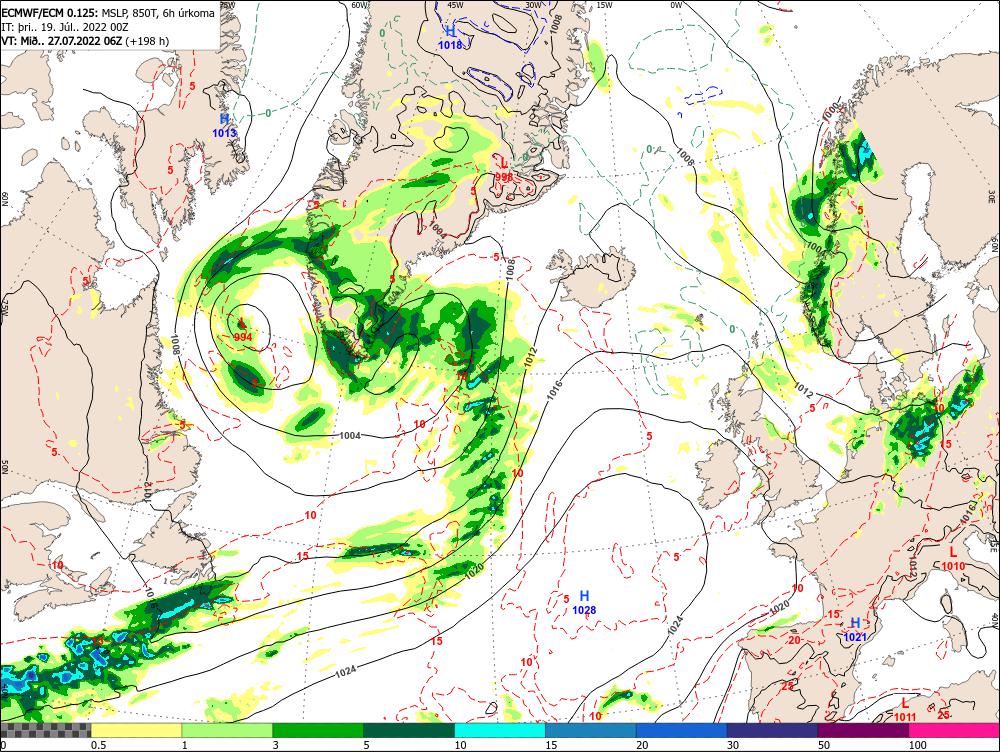1000x752 pixels.
Task: Click the '100' legend scale value
Action: tap(918, 745)
